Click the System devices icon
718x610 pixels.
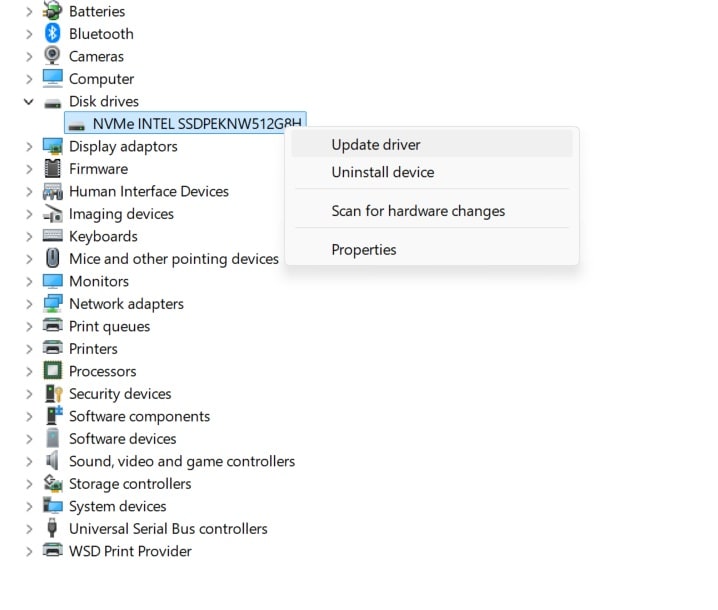(52, 505)
